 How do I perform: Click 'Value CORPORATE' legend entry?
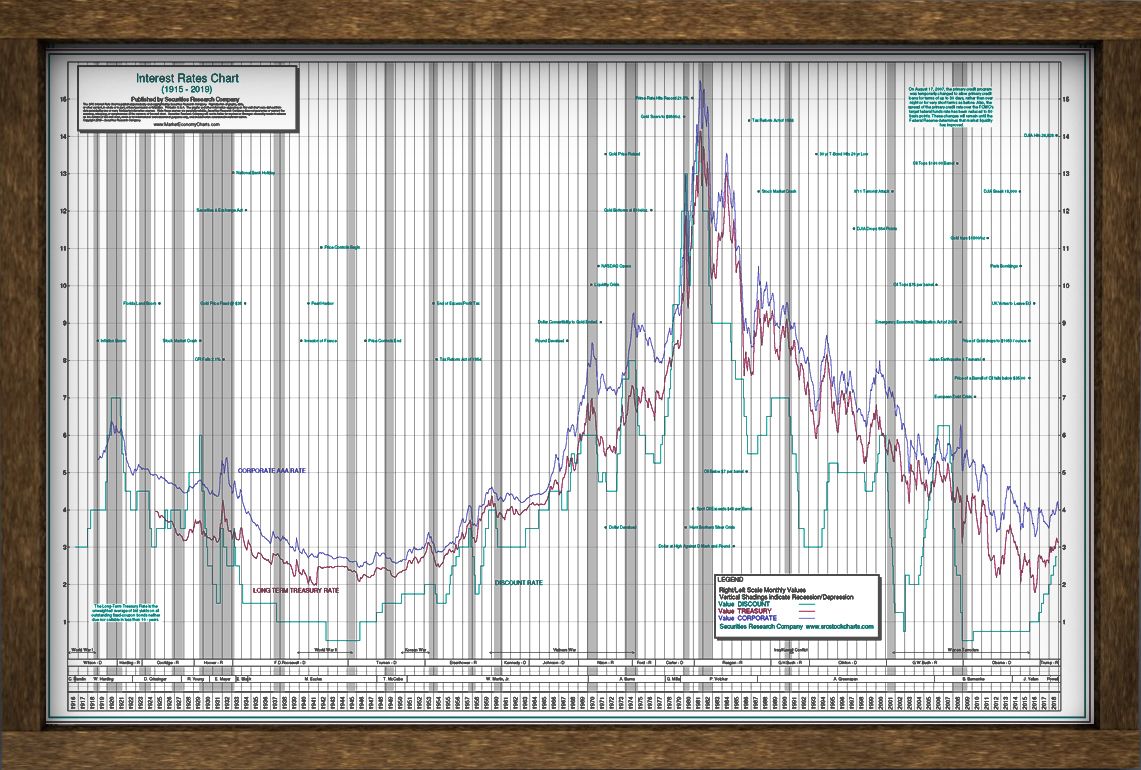(747, 618)
